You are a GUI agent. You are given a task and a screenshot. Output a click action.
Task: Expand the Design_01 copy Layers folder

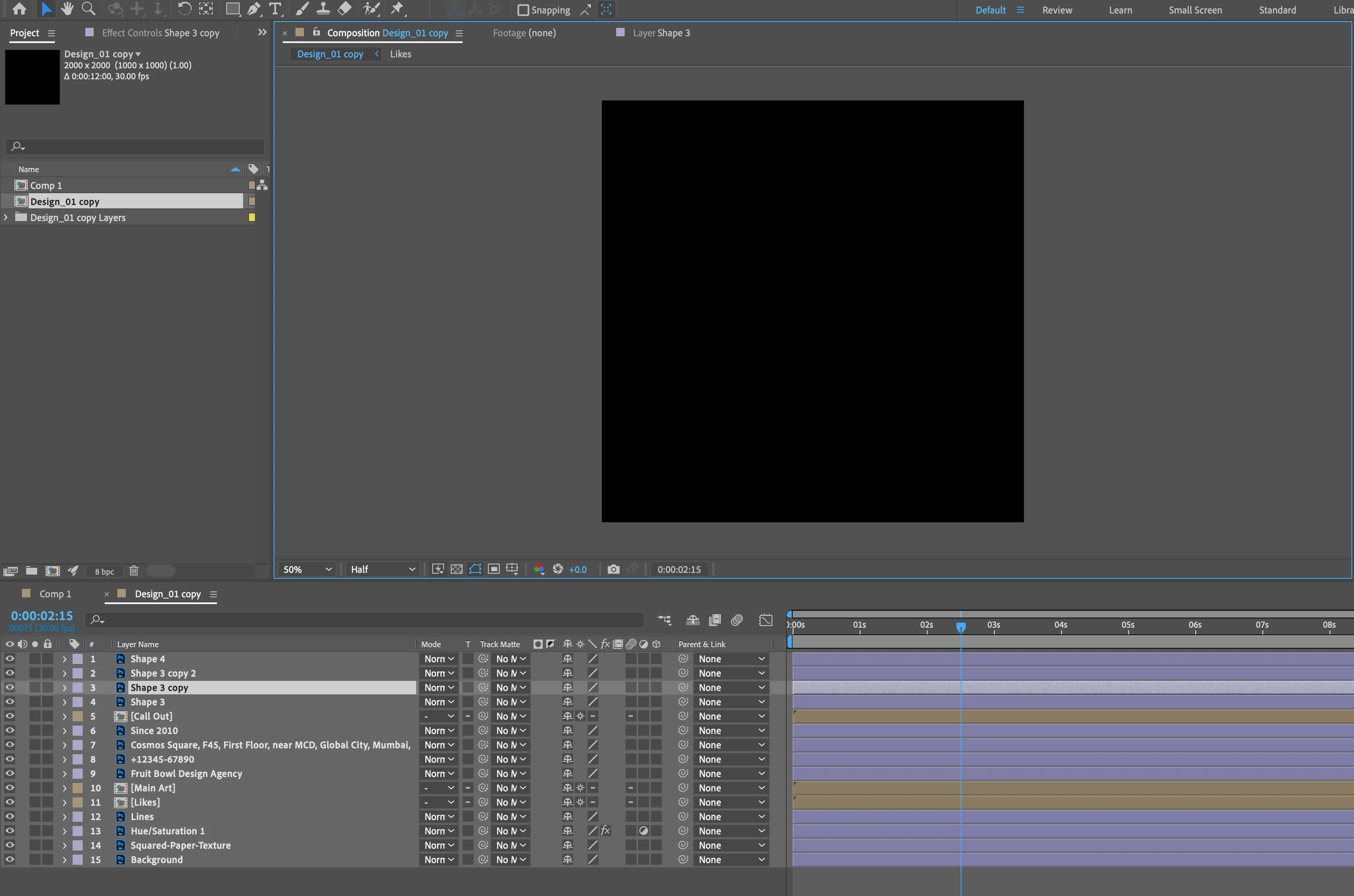(6, 217)
